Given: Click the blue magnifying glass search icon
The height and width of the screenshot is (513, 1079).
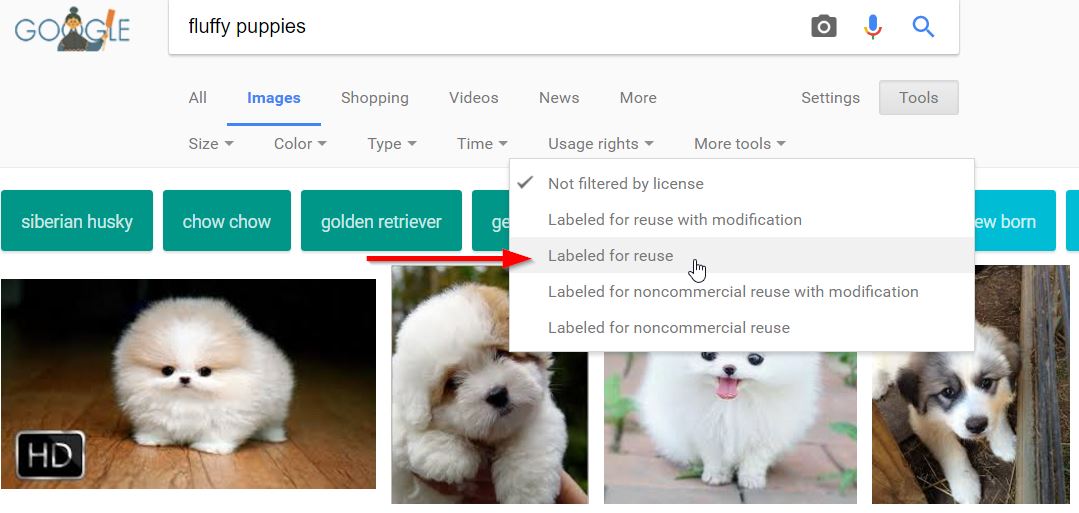Looking at the screenshot, I should pyautogui.click(x=923, y=27).
